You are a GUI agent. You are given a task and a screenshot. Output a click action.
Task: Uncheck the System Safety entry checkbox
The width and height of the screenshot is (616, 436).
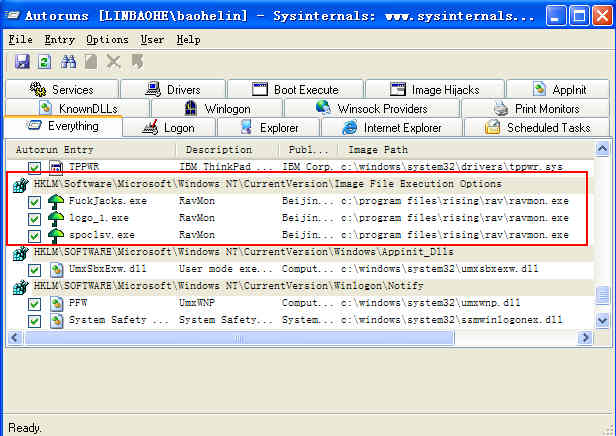pos(35,321)
